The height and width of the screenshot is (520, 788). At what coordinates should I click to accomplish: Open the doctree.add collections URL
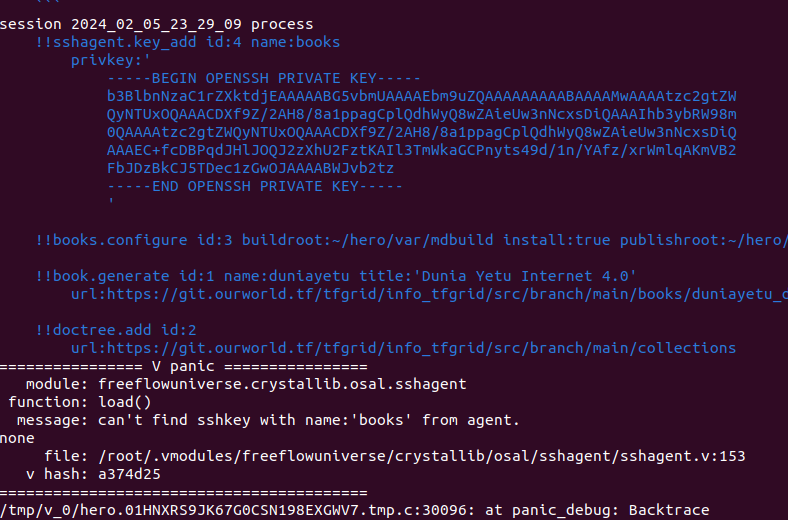(x=403, y=348)
